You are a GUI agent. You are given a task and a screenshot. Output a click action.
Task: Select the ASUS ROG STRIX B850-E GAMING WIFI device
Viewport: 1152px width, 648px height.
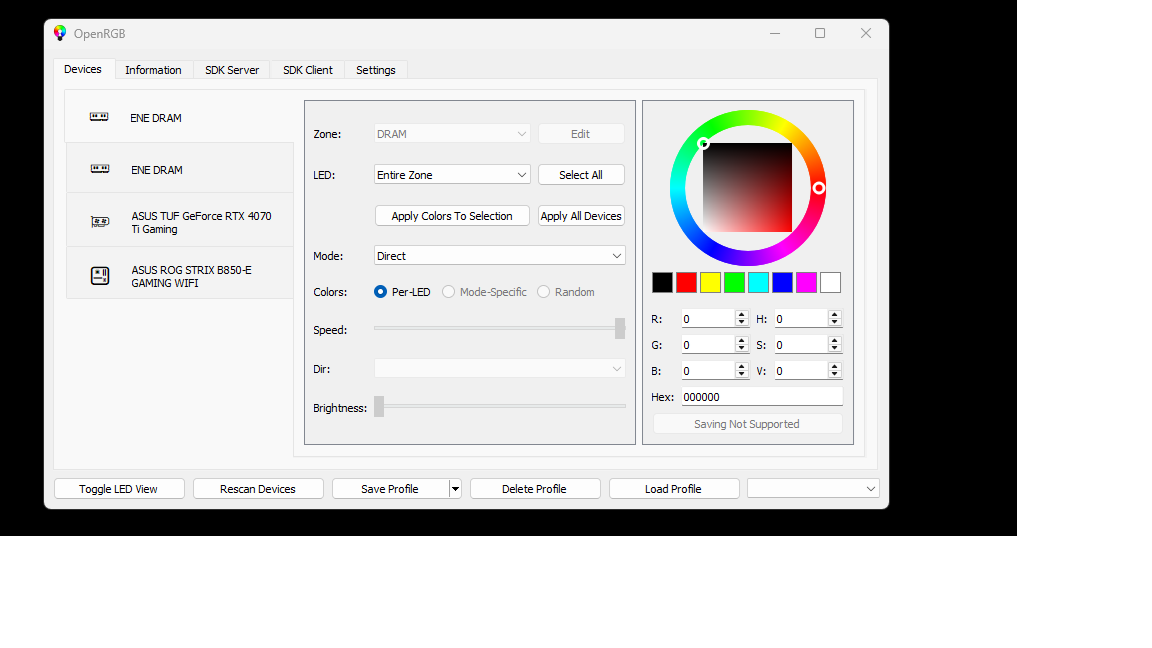point(180,273)
